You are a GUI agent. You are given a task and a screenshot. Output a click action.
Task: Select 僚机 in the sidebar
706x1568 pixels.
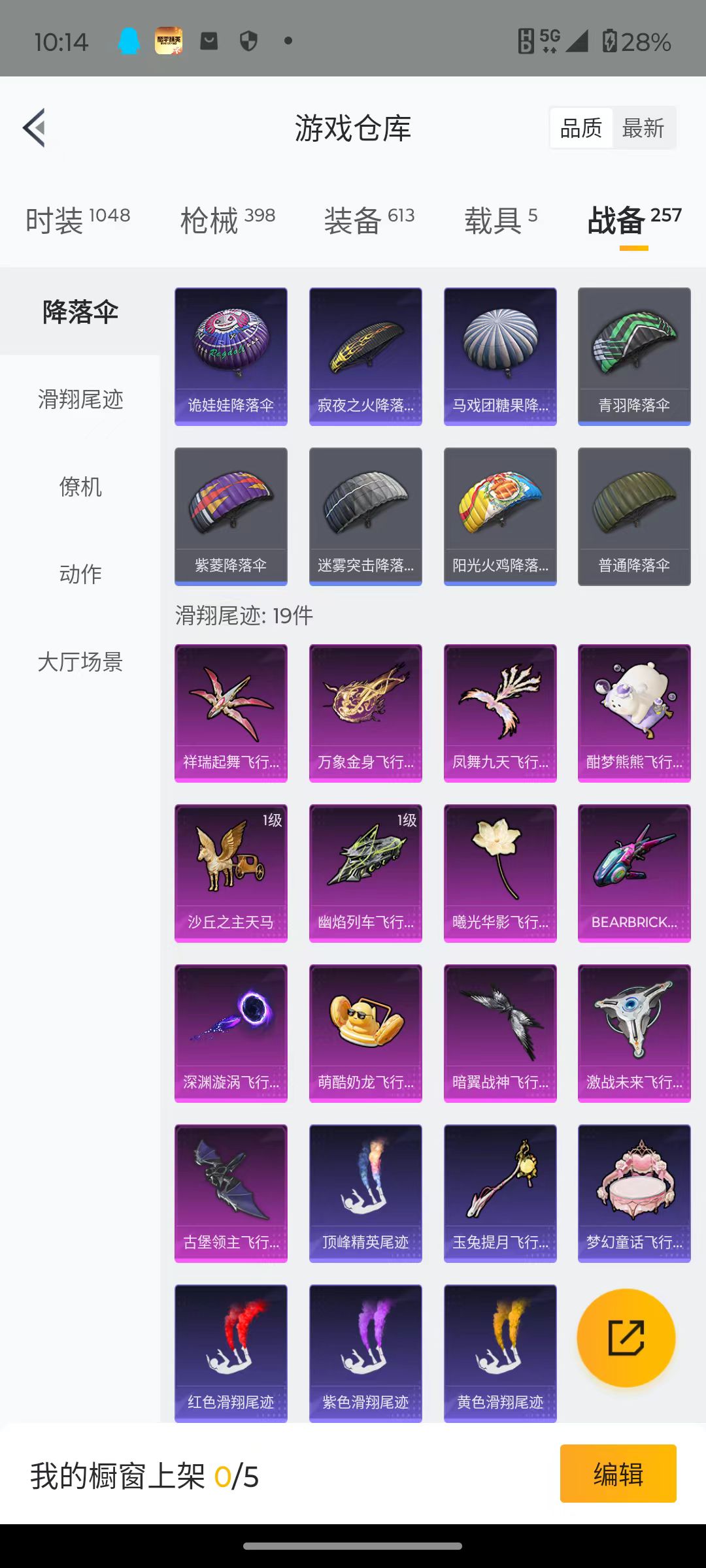pyautogui.click(x=80, y=486)
